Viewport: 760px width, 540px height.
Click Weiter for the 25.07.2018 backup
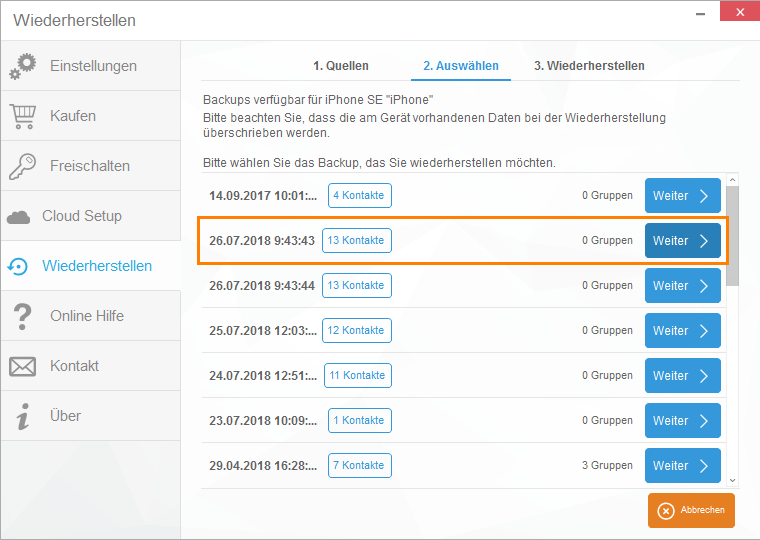click(x=682, y=331)
